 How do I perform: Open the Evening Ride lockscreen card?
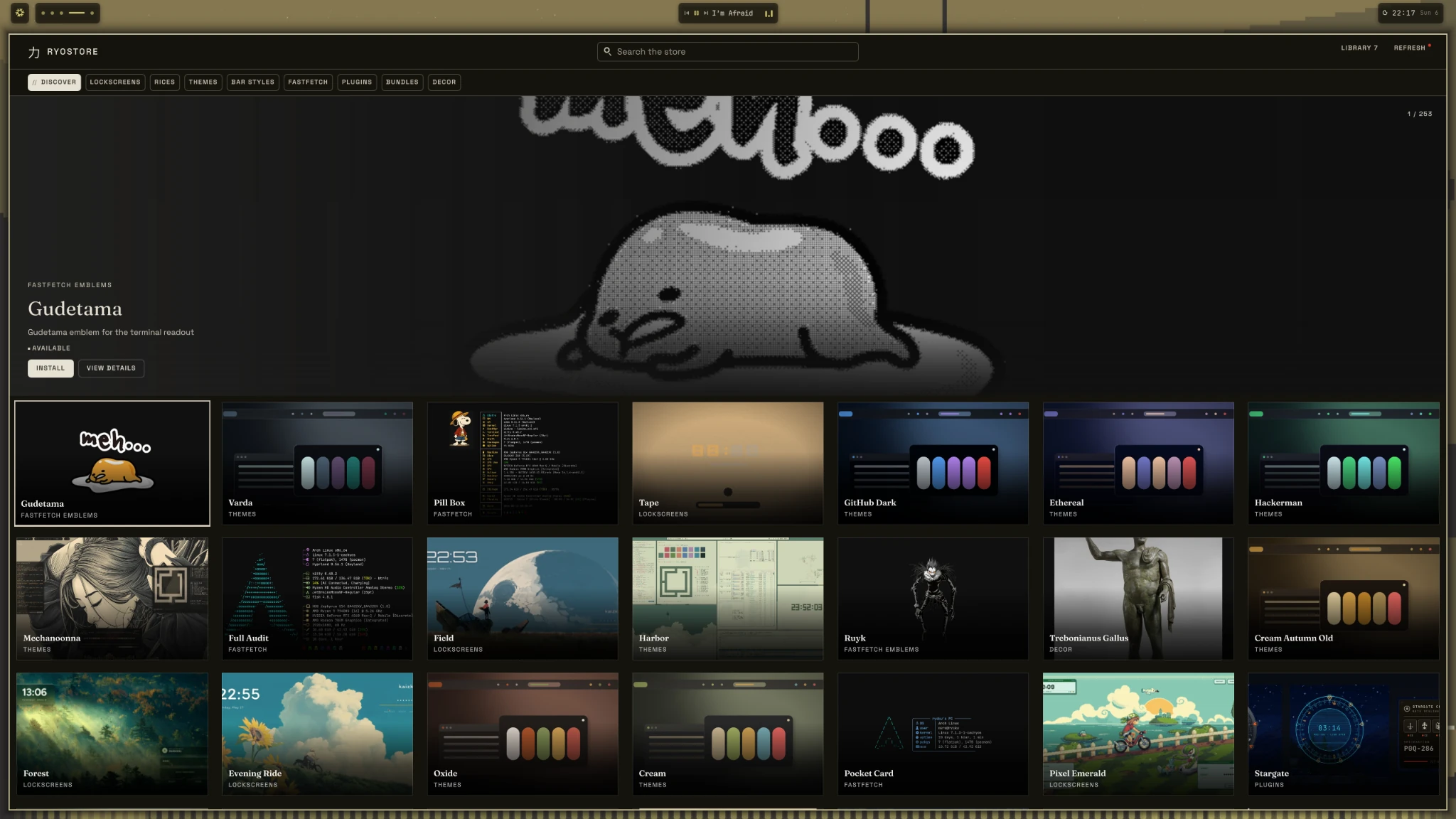pos(317,734)
